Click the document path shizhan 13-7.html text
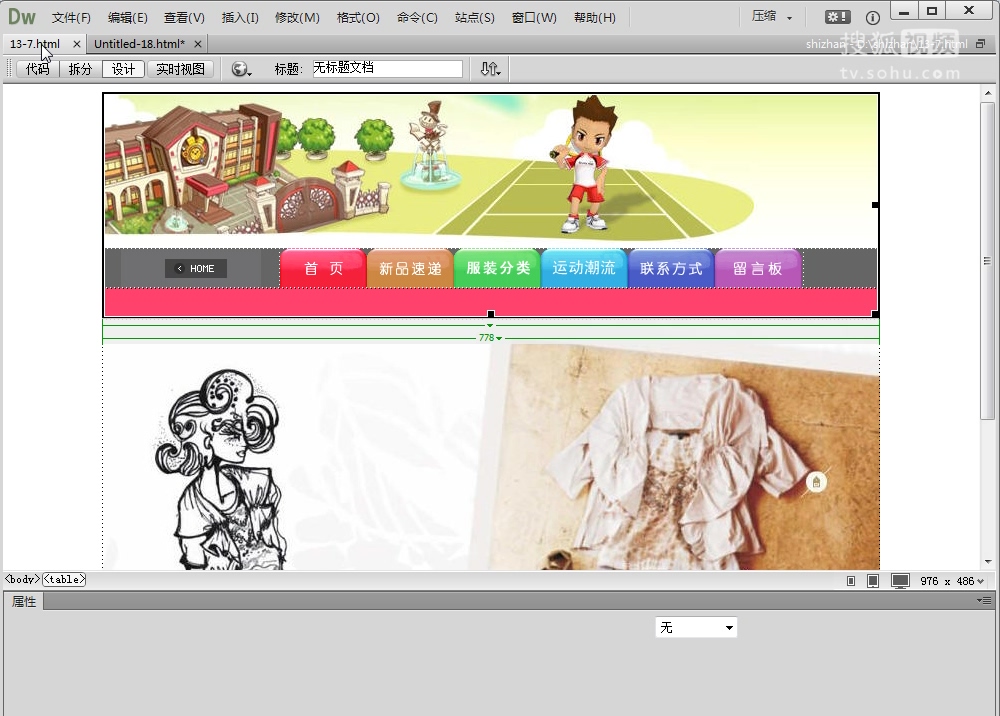Image resolution: width=1000 pixels, height=716 pixels. tap(886, 44)
